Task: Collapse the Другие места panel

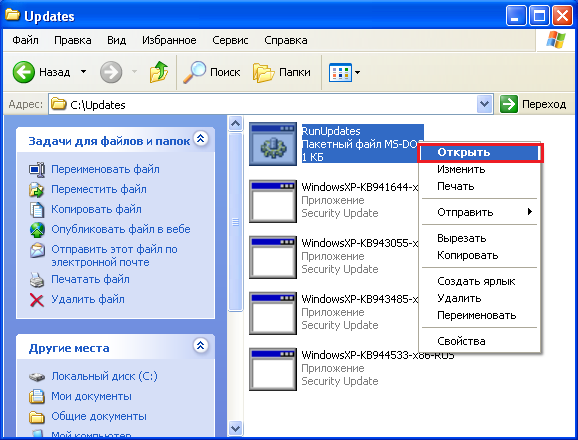Action: tap(201, 345)
